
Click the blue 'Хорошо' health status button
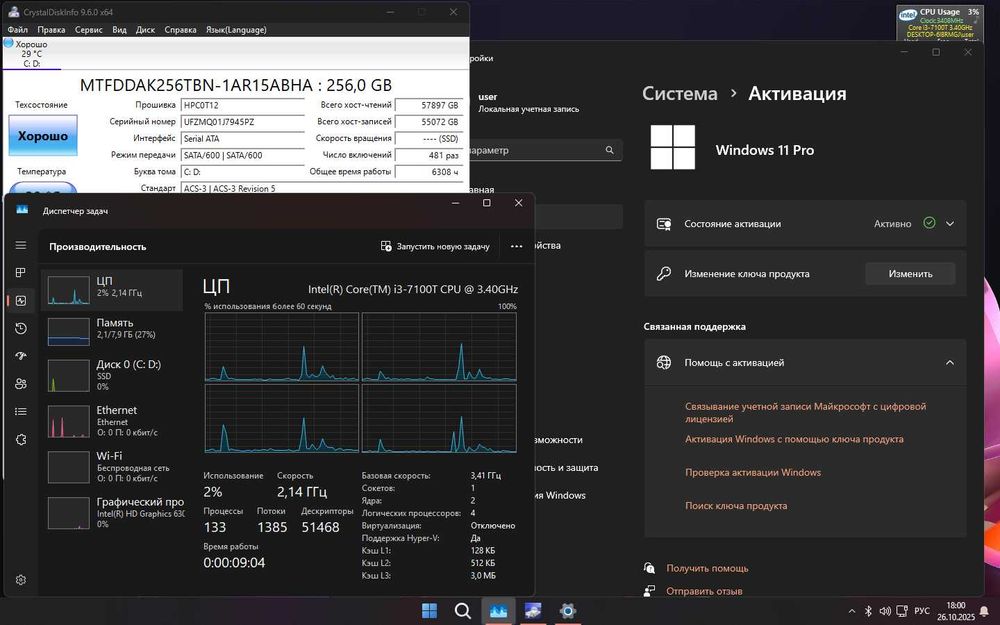click(x=43, y=135)
